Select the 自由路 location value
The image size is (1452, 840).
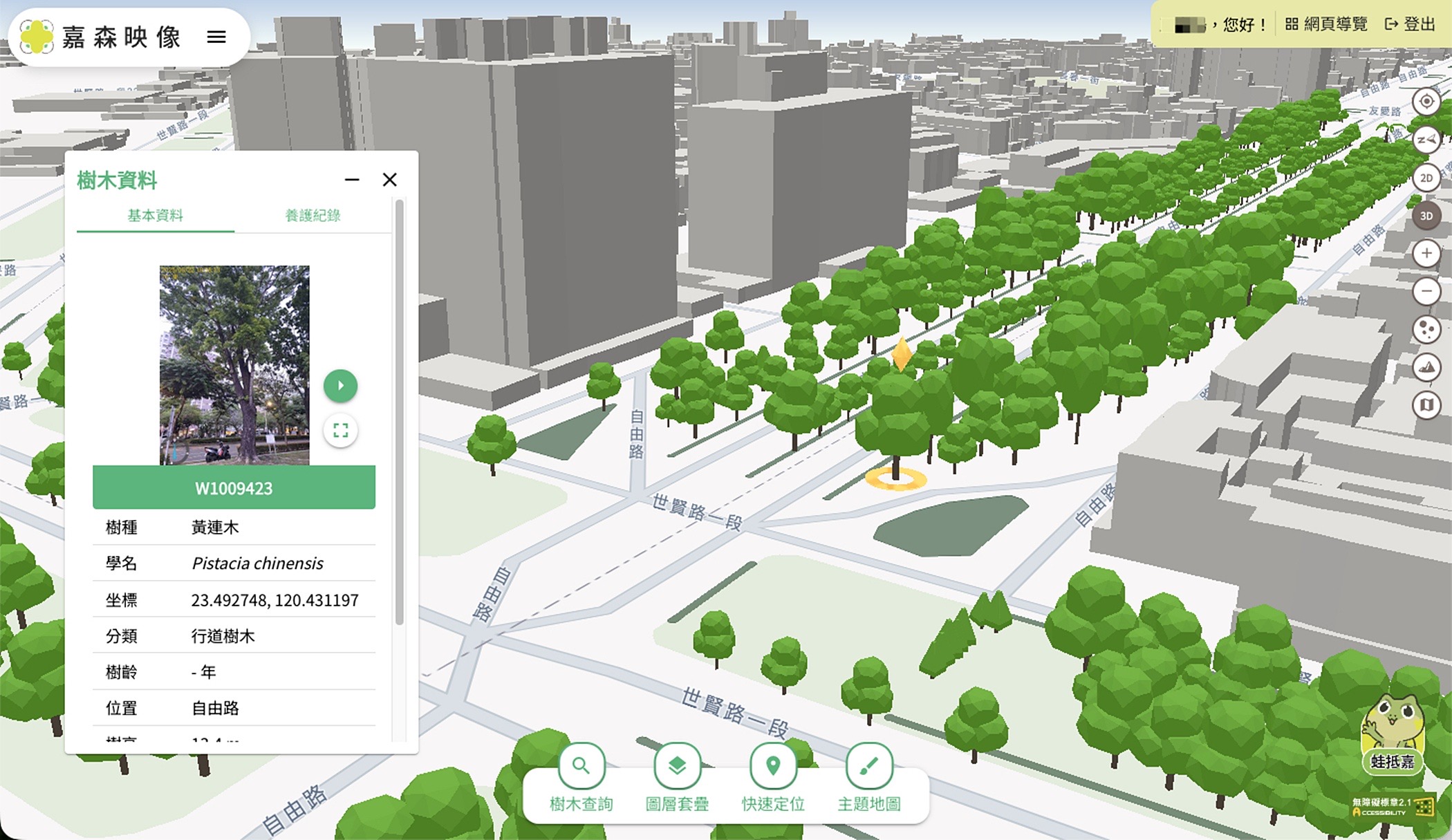(215, 708)
